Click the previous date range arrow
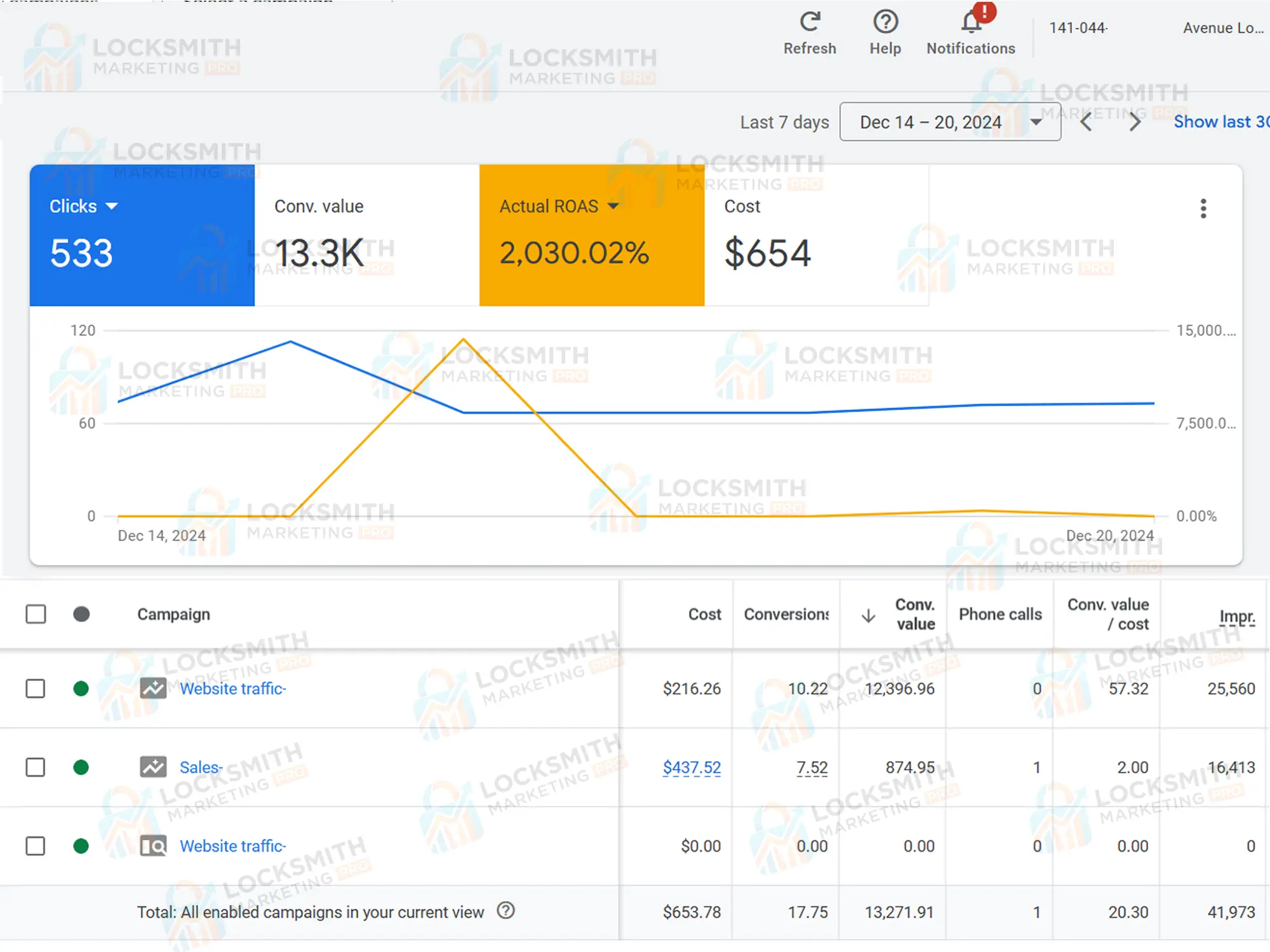The width and height of the screenshot is (1270, 952). (x=1086, y=122)
